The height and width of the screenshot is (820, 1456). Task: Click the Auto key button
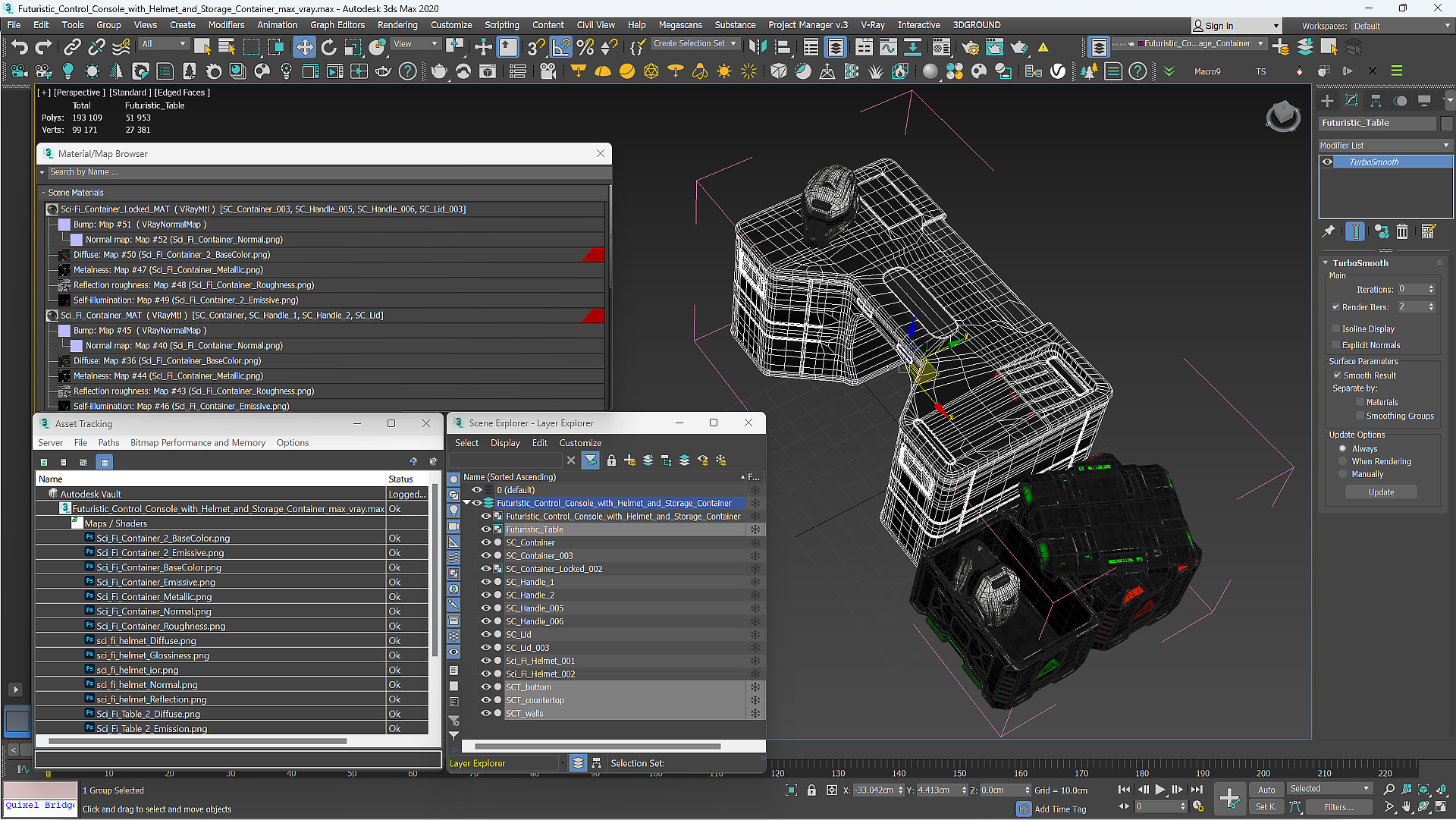point(1266,790)
